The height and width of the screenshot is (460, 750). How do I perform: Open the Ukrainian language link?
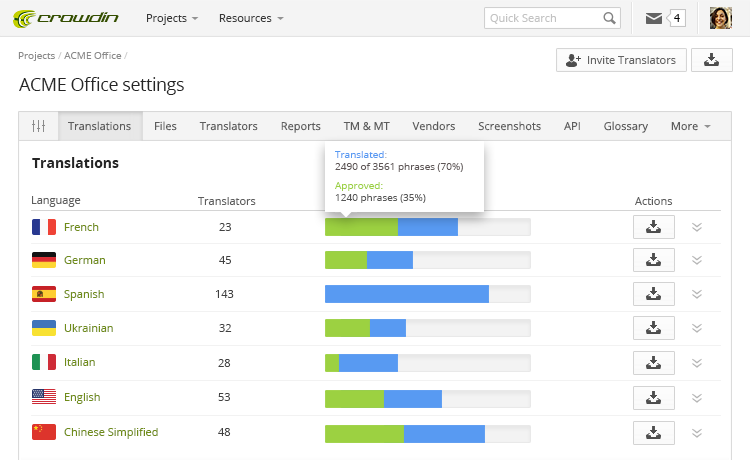(88, 328)
